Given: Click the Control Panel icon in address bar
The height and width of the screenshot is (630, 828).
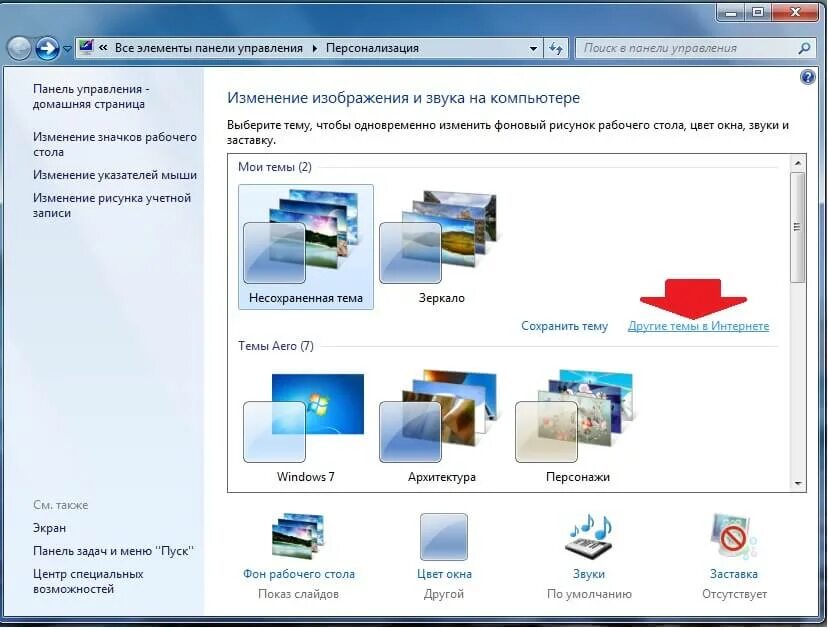Looking at the screenshot, I should [x=86, y=48].
